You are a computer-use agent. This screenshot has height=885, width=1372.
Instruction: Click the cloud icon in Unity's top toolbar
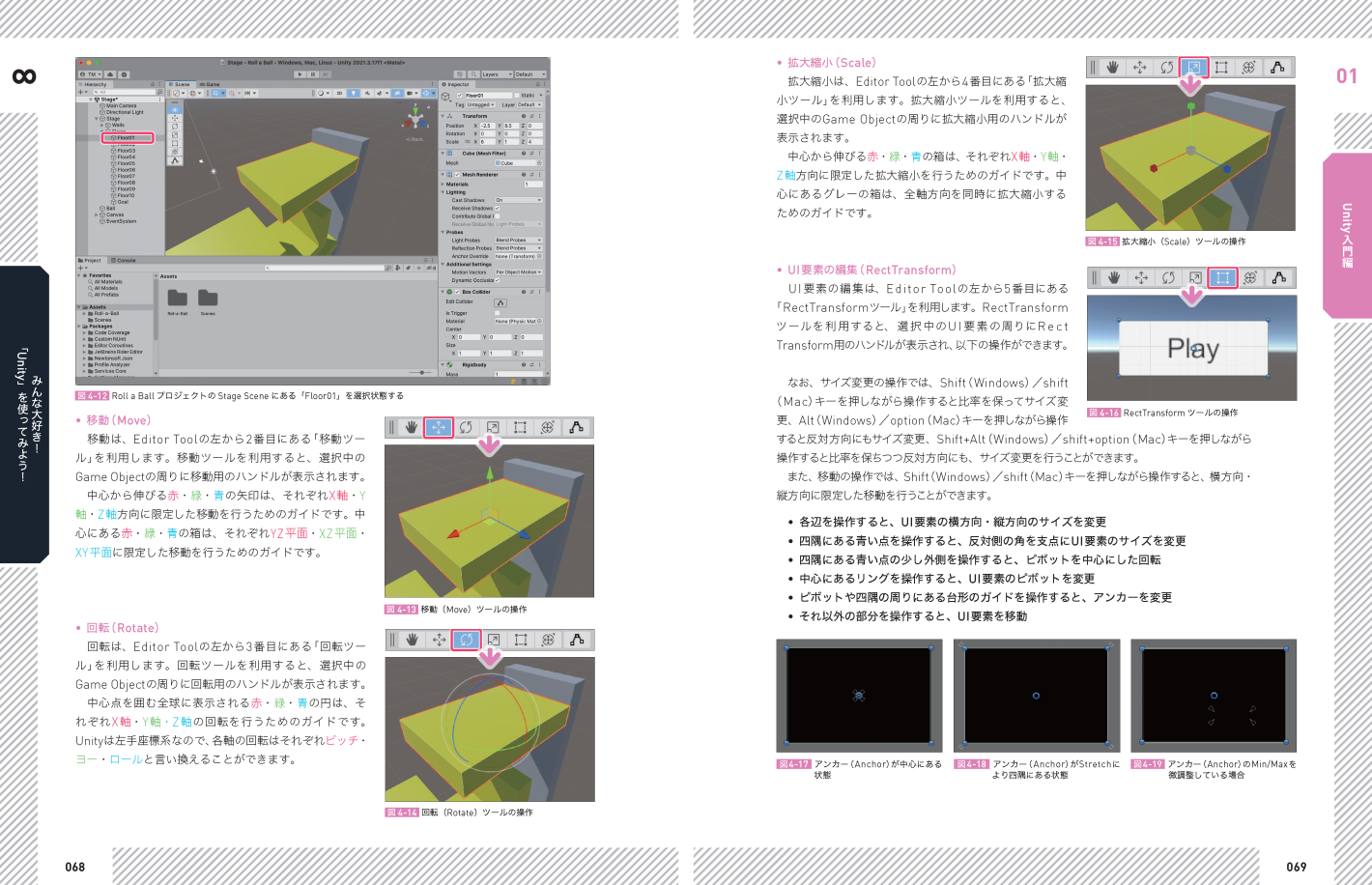tap(110, 74)
